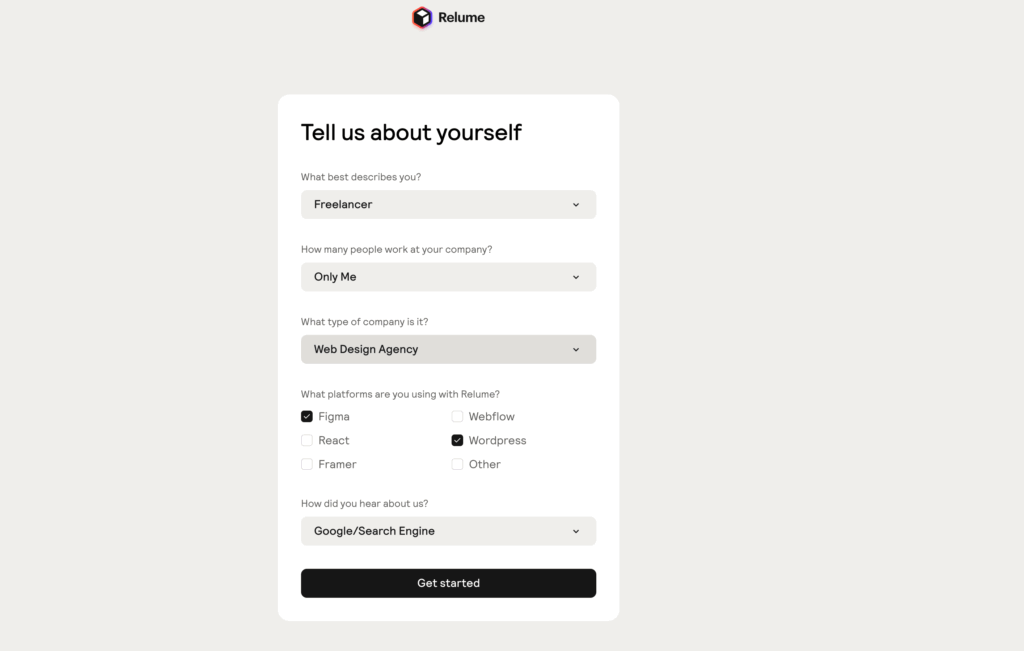Click the Relume wordmark text
This screenshot has width=1024, height=651.
(x=461, y=17)
